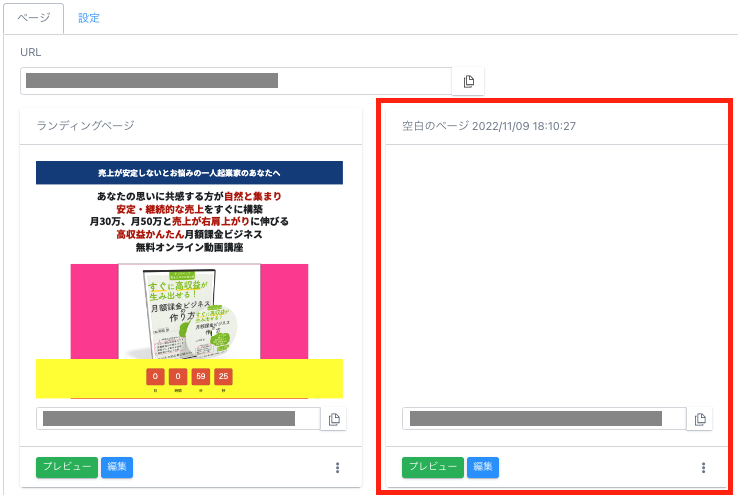Click the 空白のページ URL field
The width and height of the screenshot is (738, 495).
544,419
